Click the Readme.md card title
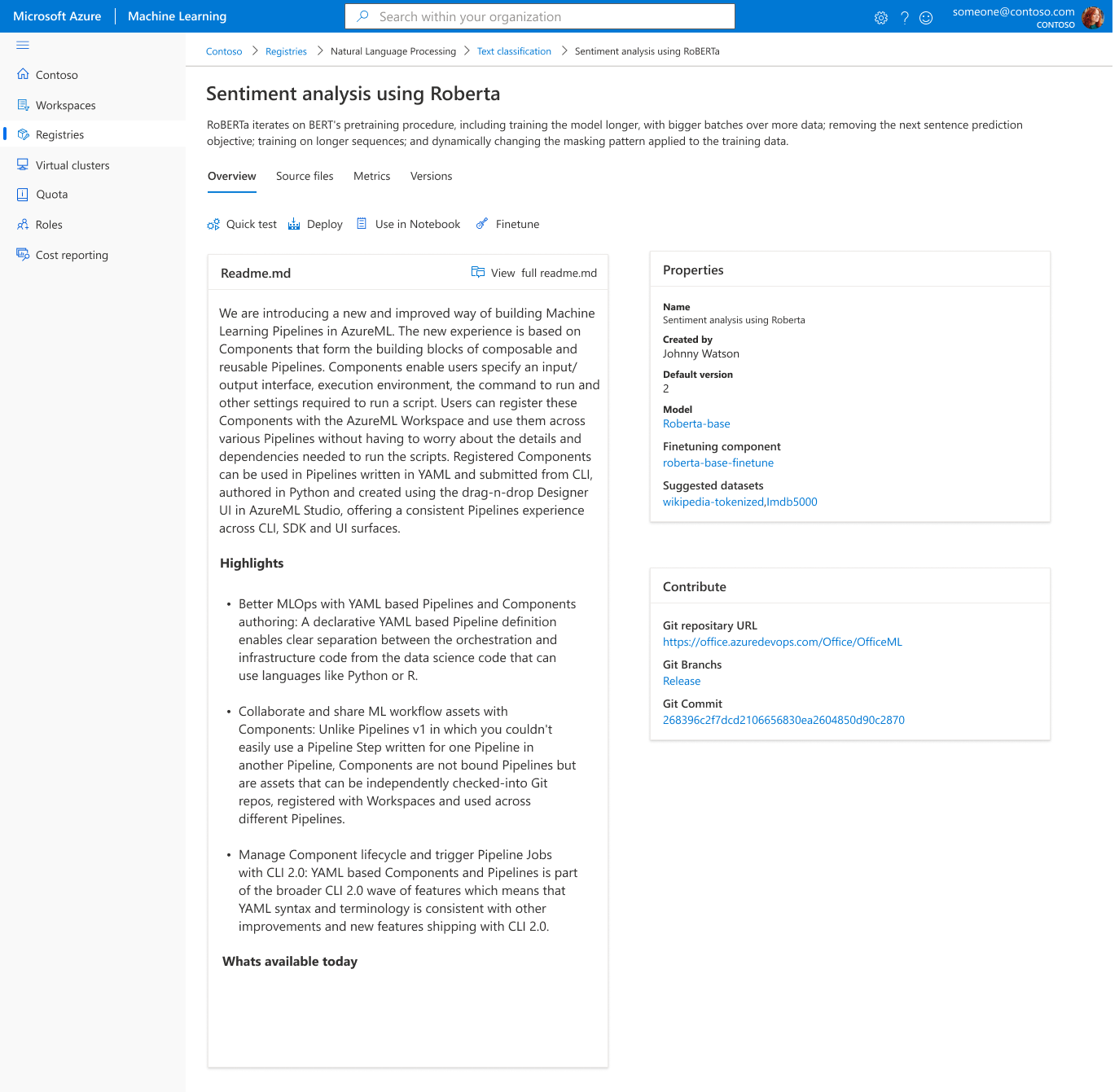1119x1092 pixels. coord(256,273)
